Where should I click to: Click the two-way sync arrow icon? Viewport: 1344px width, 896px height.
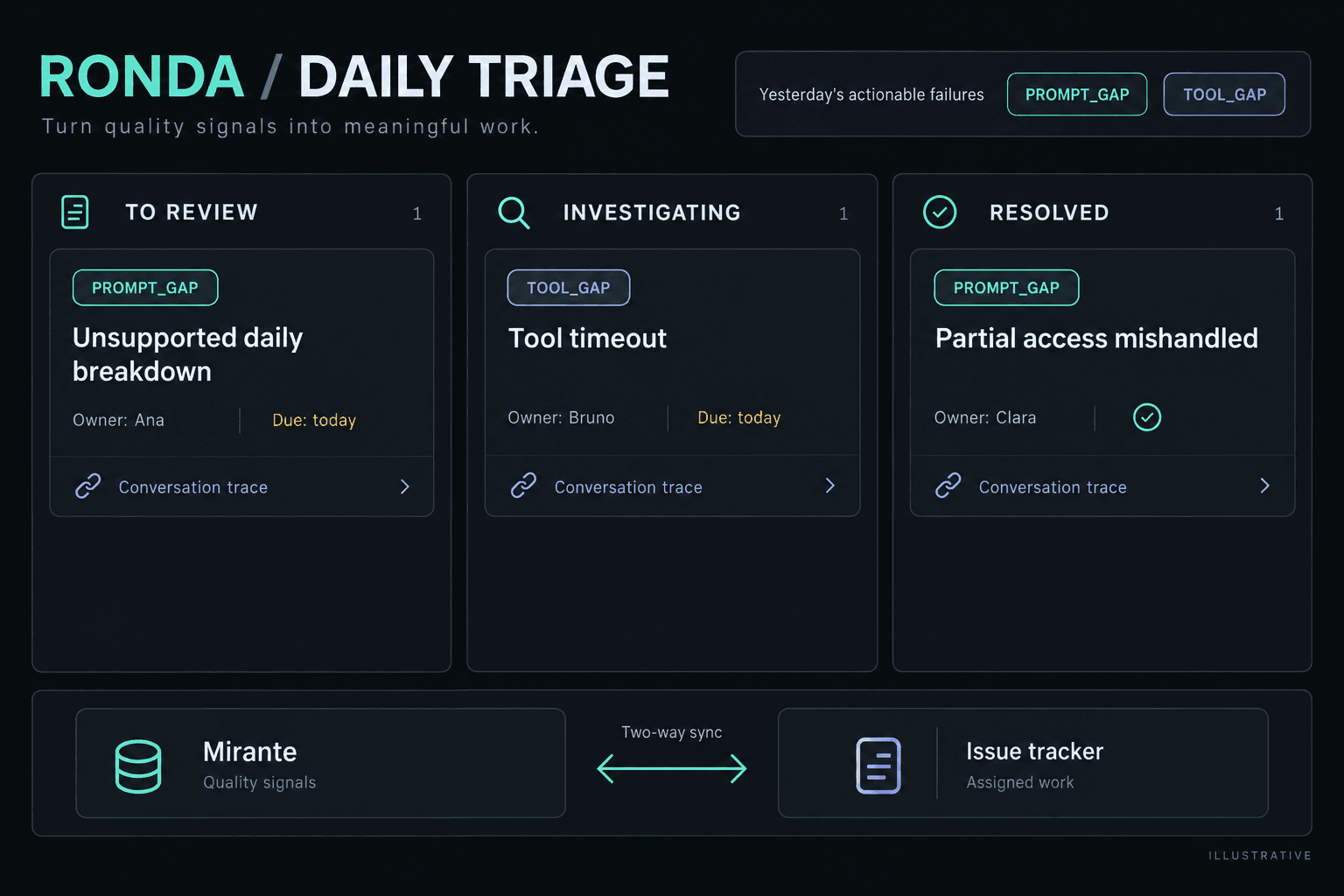point(672,769)
